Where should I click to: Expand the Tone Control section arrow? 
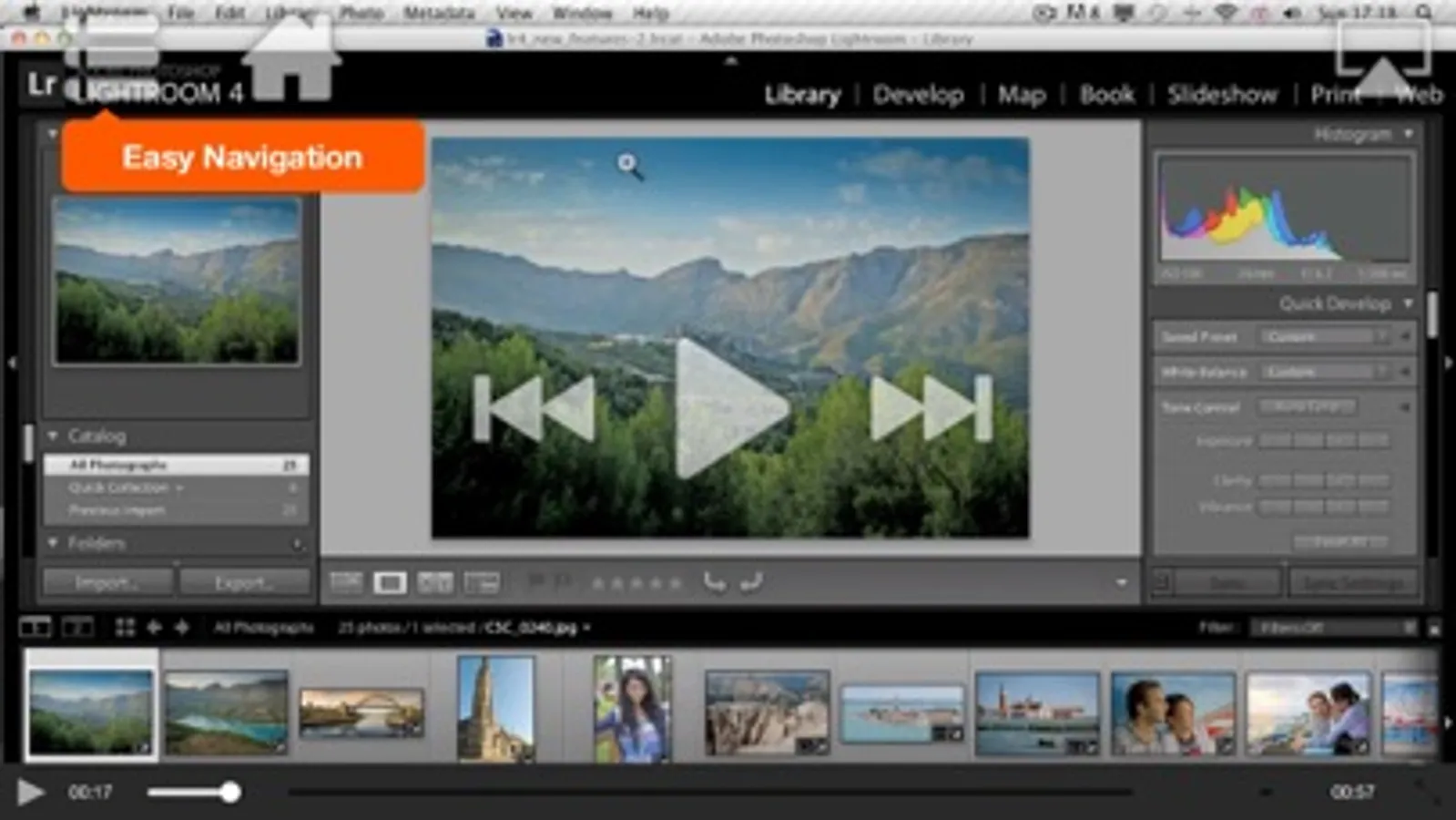(1405, 407)
